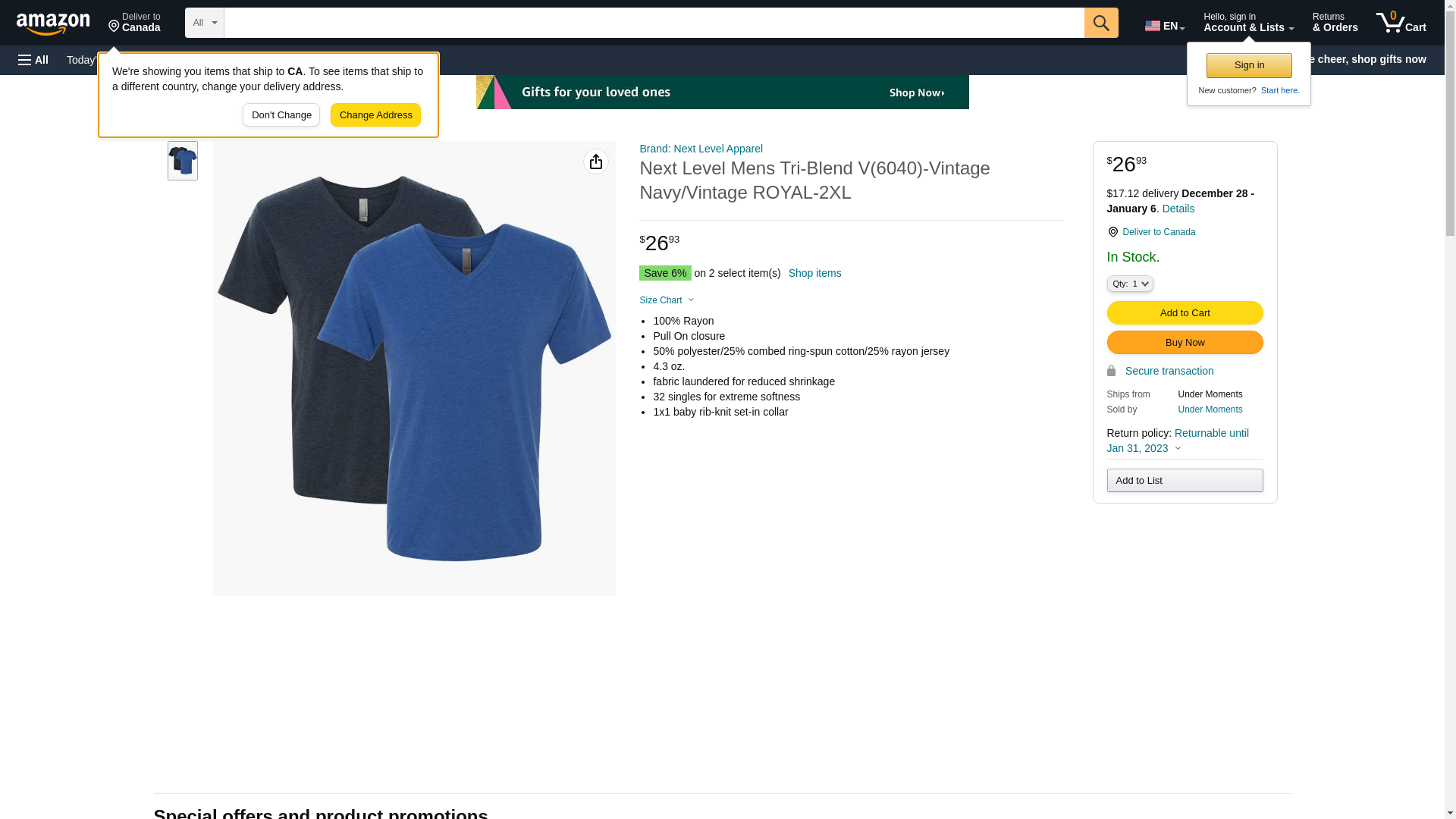The width and height of the screenshot is (1456, 819).
Task: Open the search category All dropdown
Action: (x=204, y=23)
